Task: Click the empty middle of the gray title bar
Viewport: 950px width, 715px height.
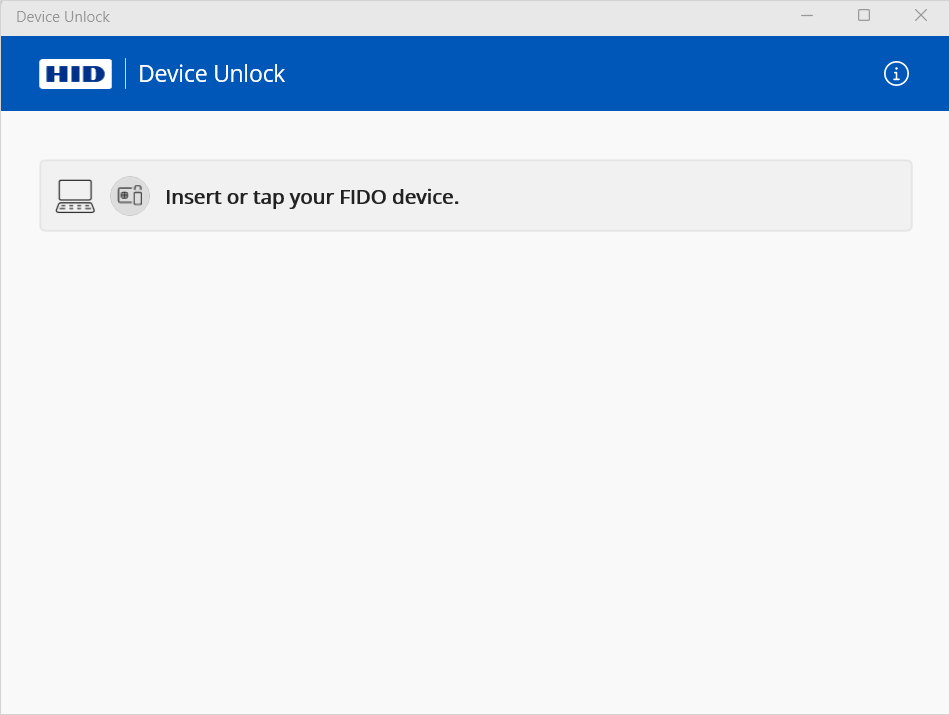Action: tap(450, 17)
